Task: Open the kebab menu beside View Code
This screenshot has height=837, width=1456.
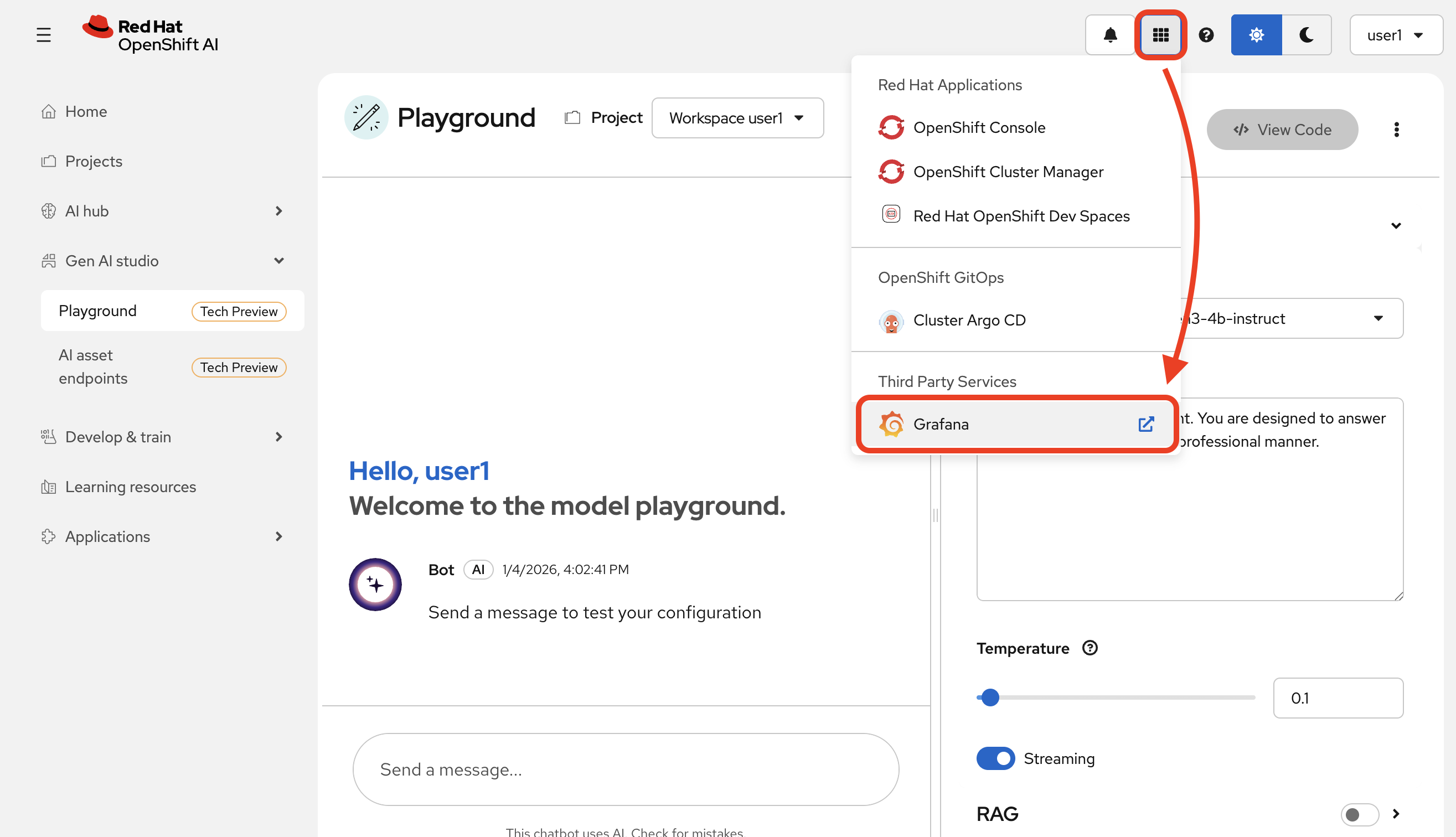Action: click(1396, 130)
